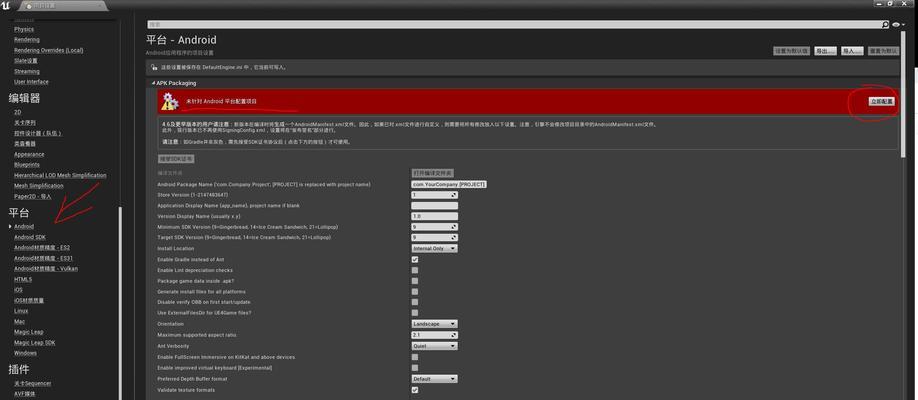Open the Preferred Depth Buffer format dropdown
918x400 pixels.
[434, 379]
